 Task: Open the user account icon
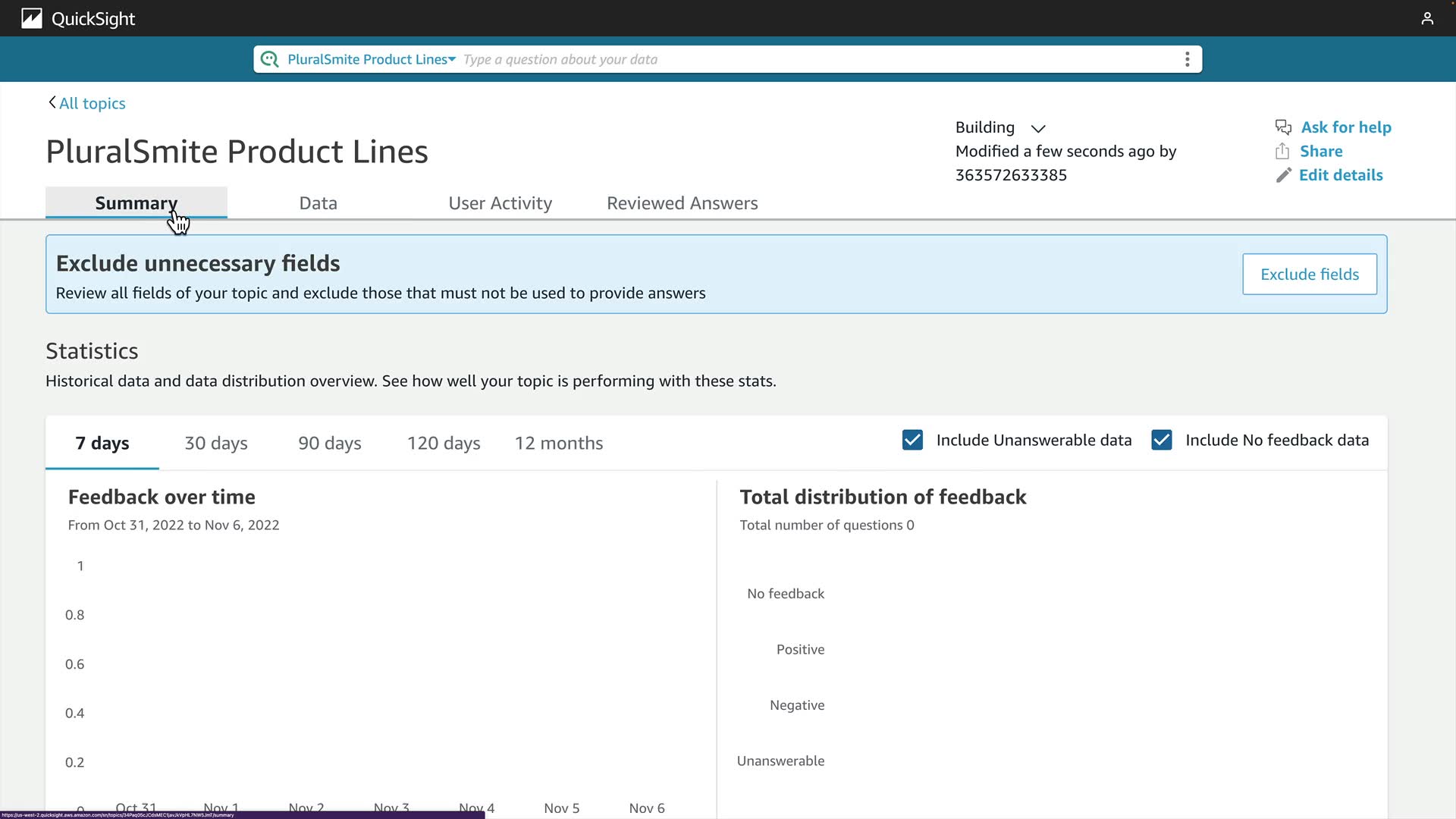pyautogui.click(x=1427, y=18)
